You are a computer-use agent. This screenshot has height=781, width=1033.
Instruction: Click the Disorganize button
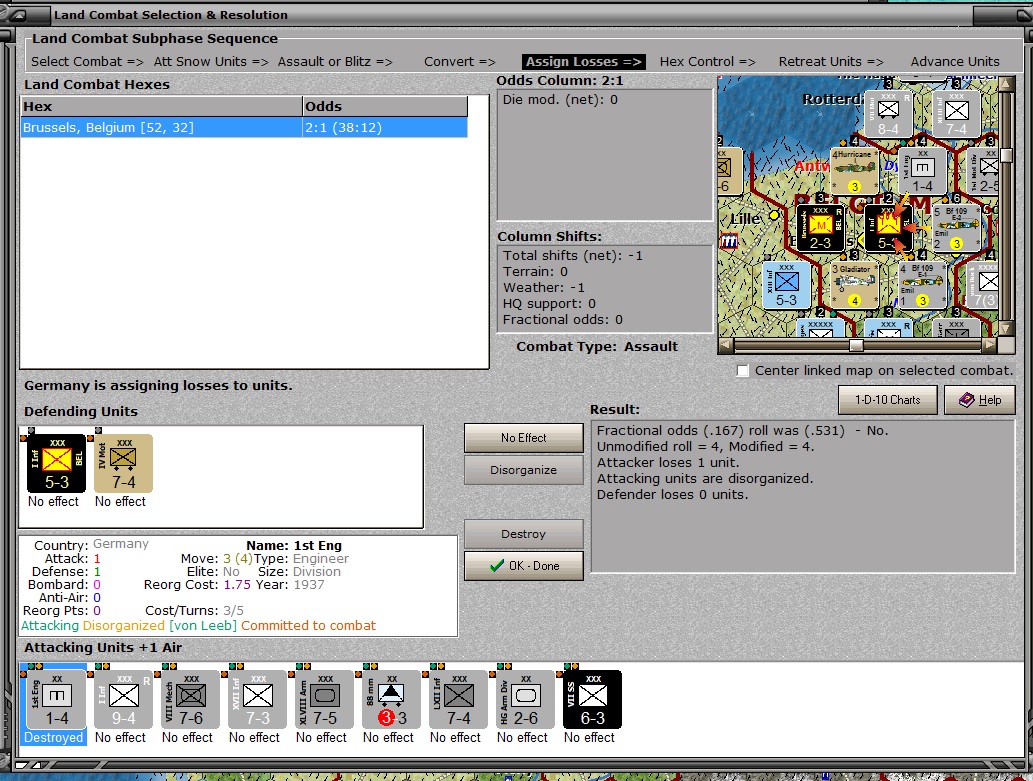pyautogui.click(x=524, y=470)
